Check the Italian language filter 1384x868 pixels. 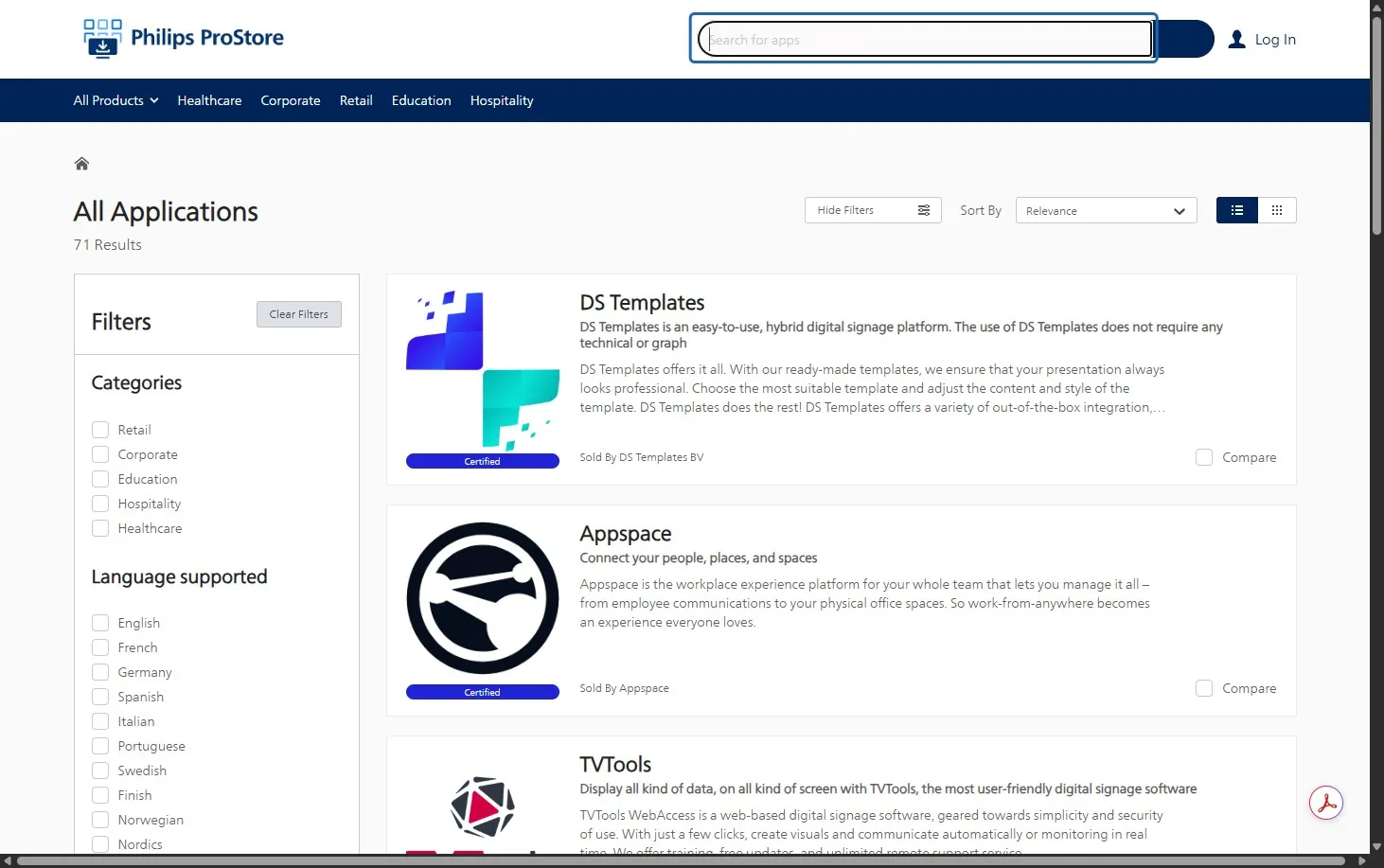[100, 721]
